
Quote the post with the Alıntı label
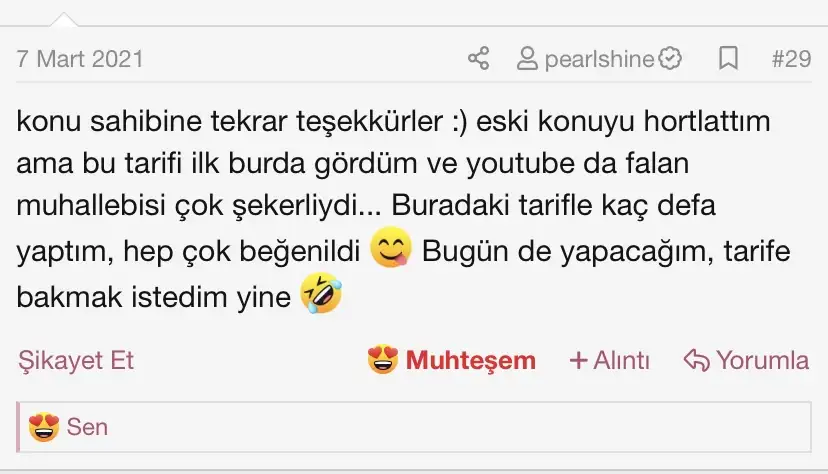pyautogui.click(x=621, y=361)
